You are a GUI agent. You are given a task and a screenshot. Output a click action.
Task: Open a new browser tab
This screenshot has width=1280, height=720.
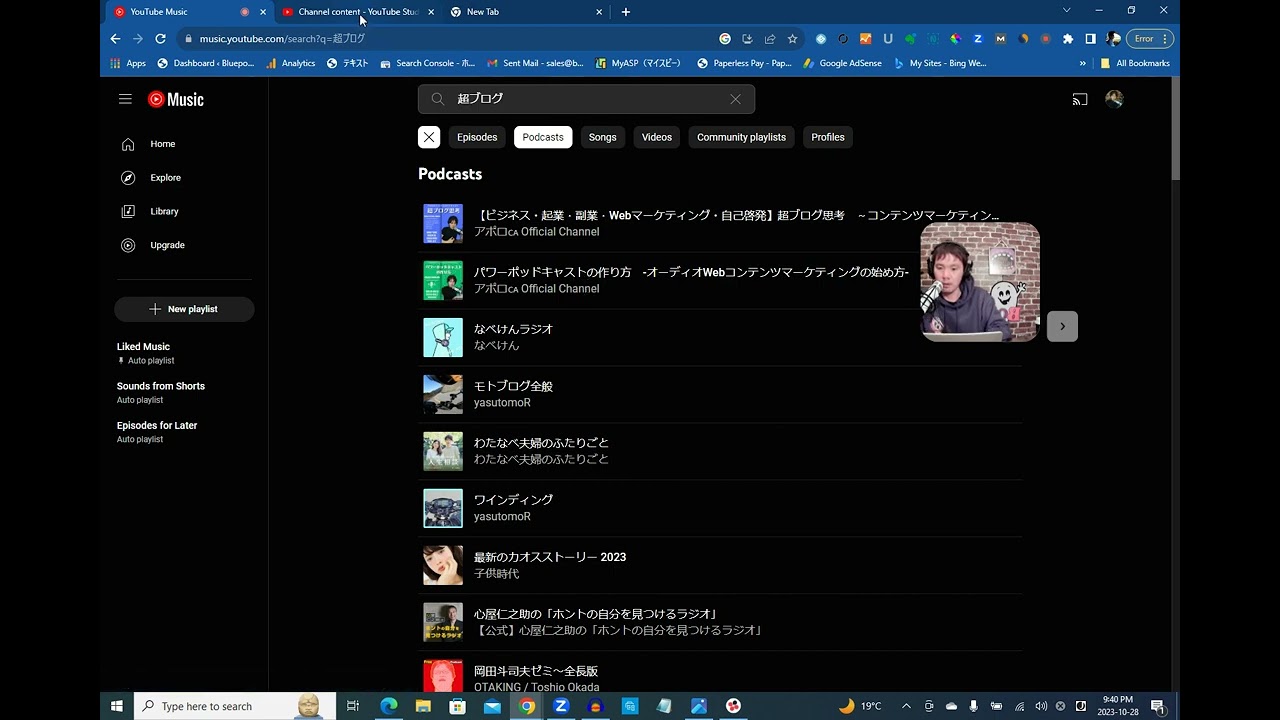[626, 12]
